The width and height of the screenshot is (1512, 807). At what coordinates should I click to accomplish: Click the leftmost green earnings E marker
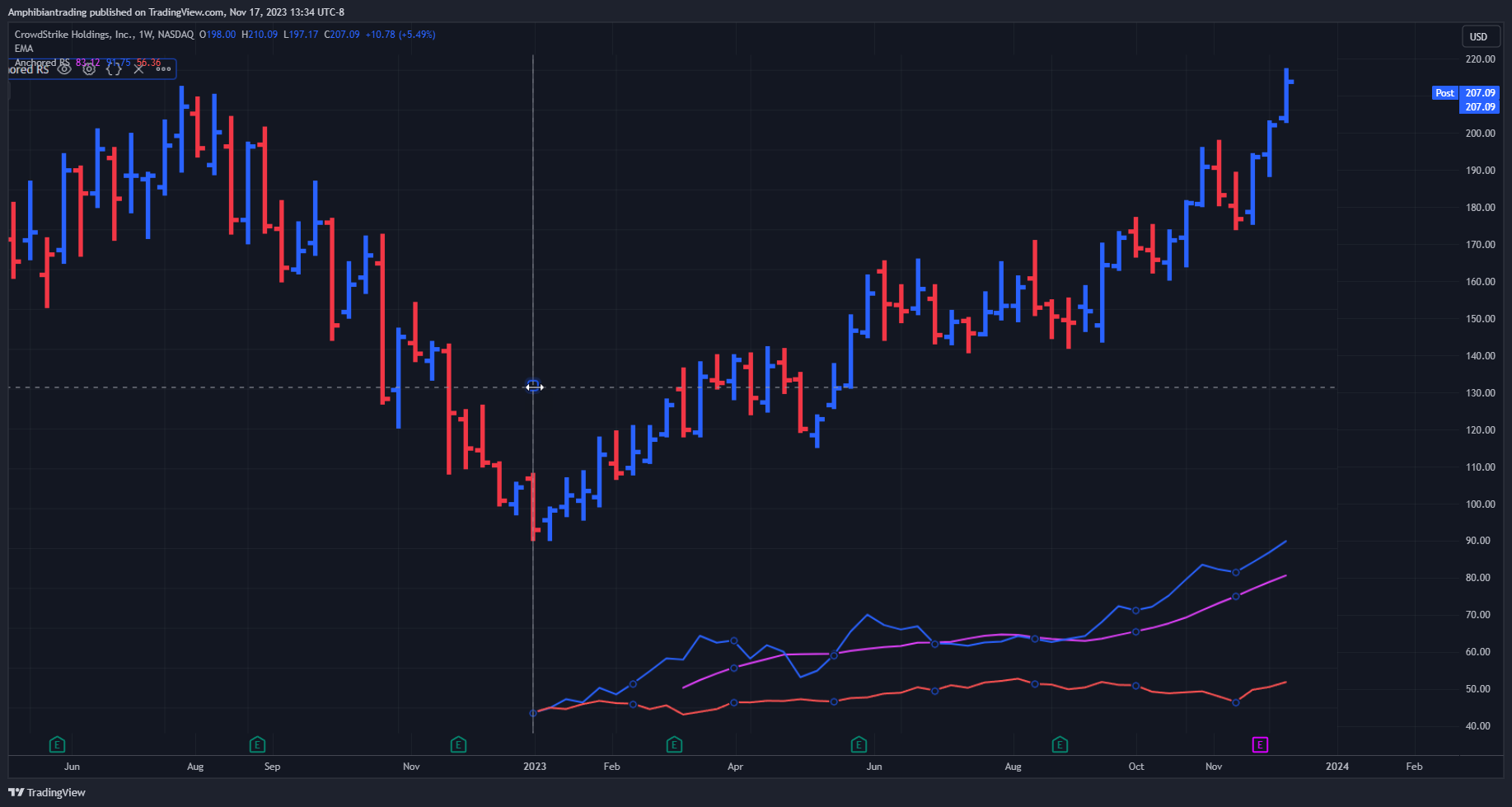coord(57,745)
